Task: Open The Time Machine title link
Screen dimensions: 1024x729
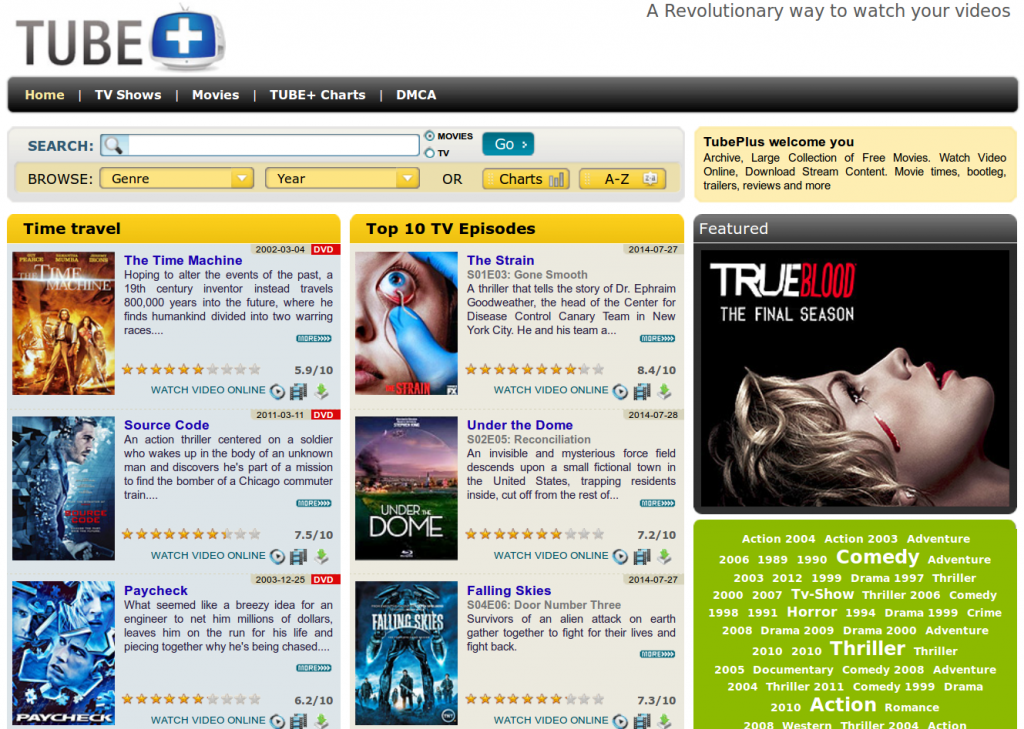Action: [x=183, y=260]
